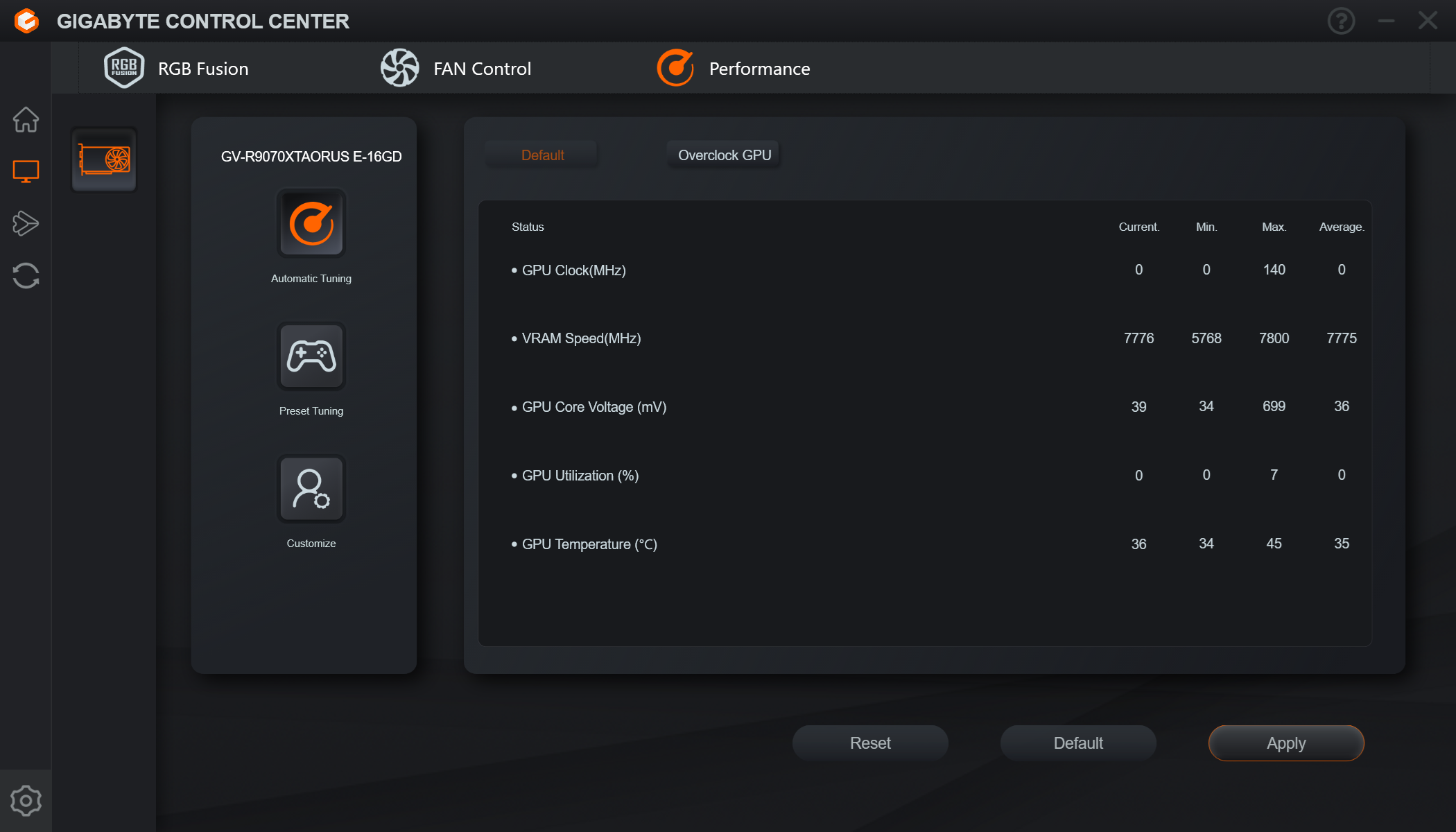1456x832 pixels.
Task: Open the monitor display sidebar icon
Action: tap(26, 171)
